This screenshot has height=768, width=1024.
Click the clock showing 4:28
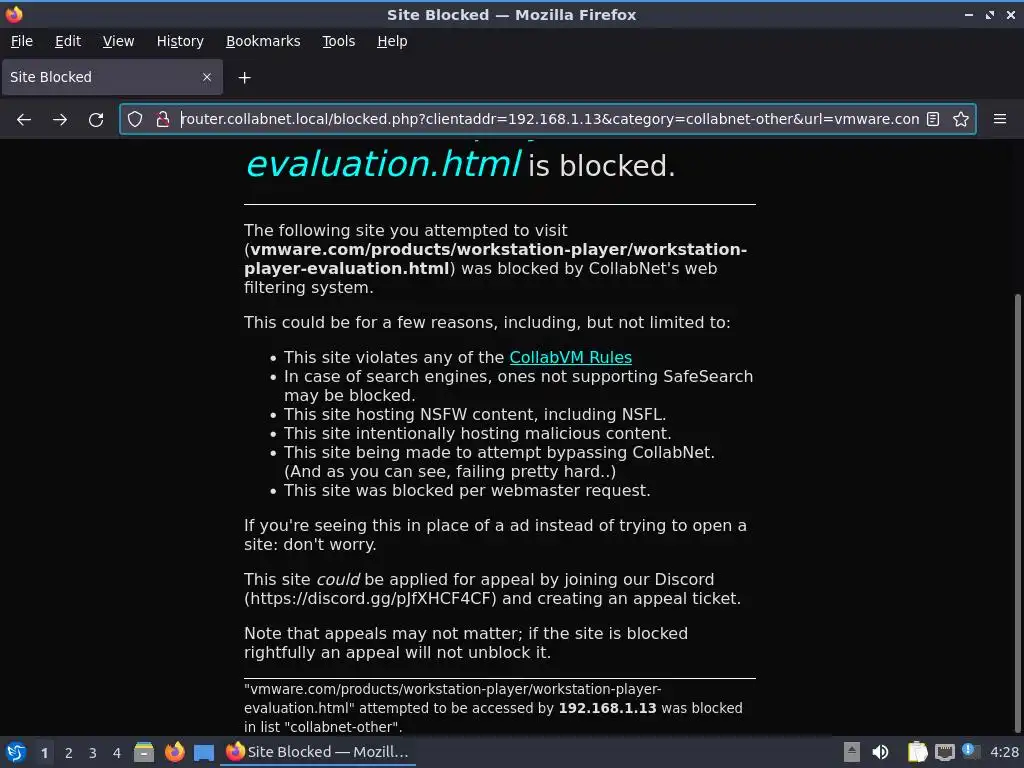pos(1004,752)
